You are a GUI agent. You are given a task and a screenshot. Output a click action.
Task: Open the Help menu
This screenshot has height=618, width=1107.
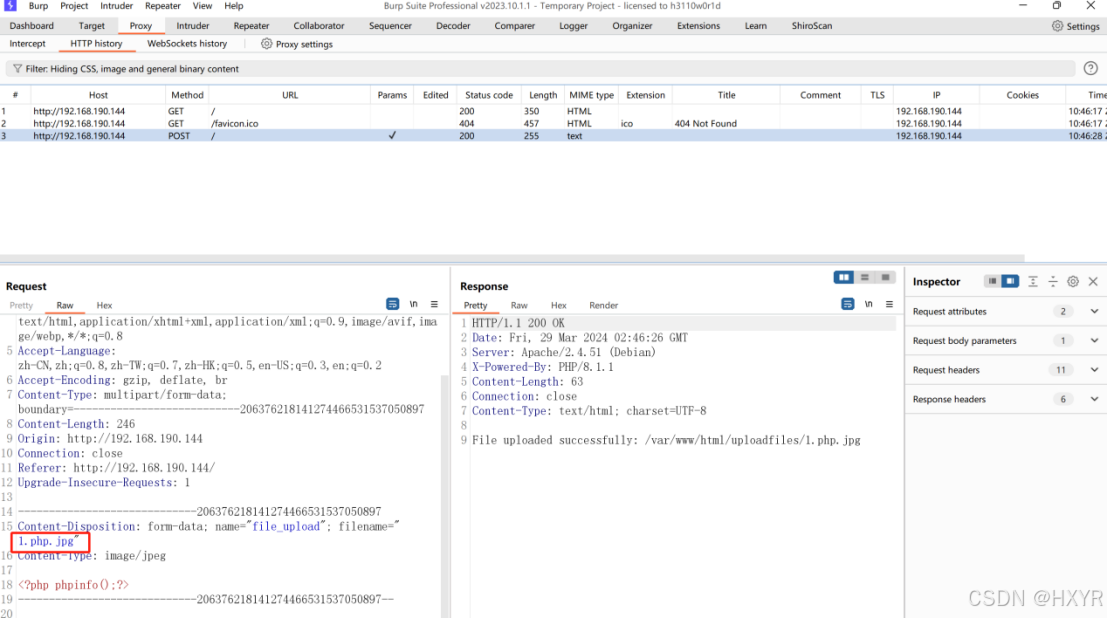click(234, 6)
